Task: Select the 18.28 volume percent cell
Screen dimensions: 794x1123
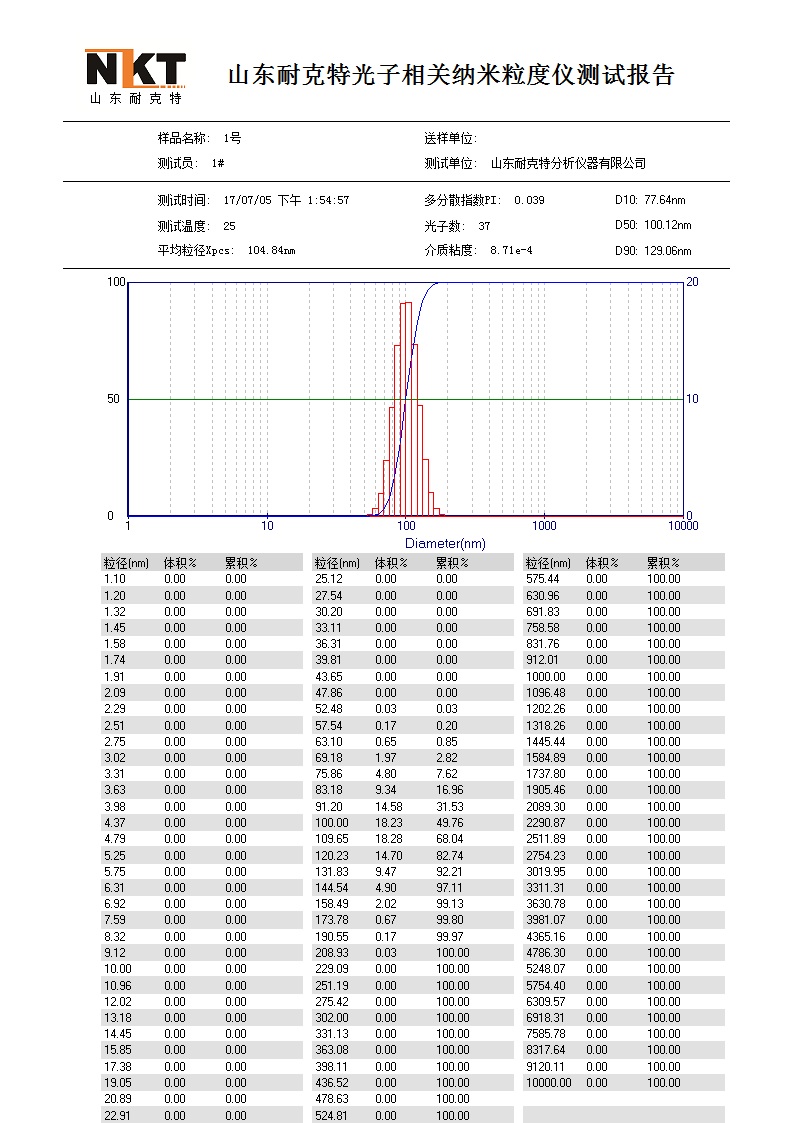Action: [386, 839]
